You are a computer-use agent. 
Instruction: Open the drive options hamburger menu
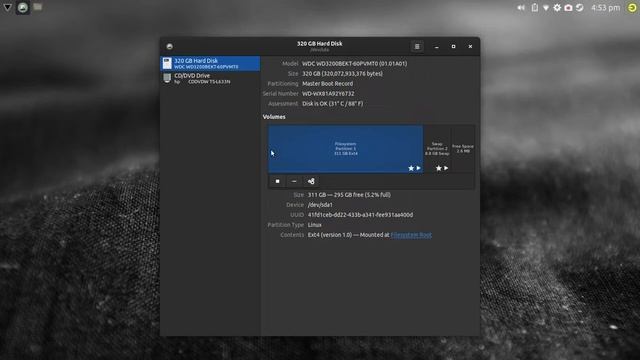point(417,47)
